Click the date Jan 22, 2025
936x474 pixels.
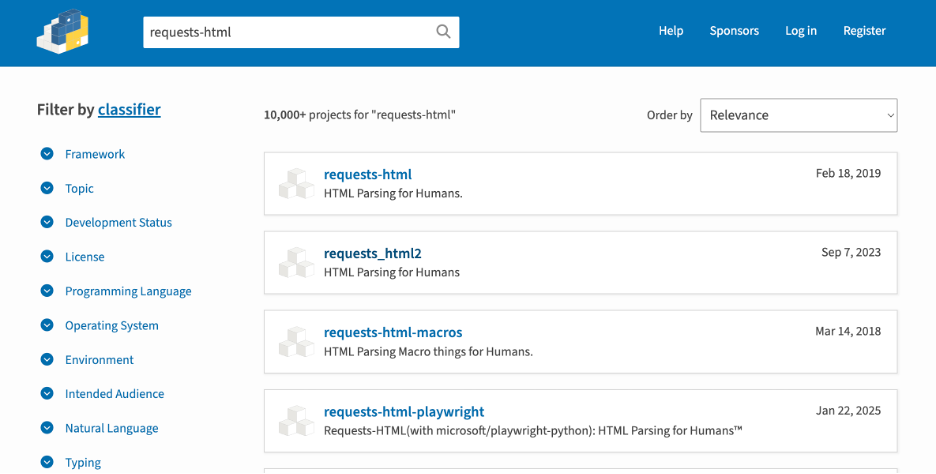848,411
